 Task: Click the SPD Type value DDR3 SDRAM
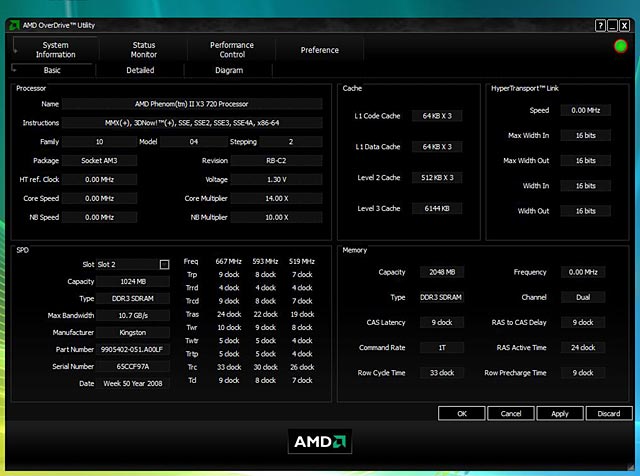(x=133, y=299)
